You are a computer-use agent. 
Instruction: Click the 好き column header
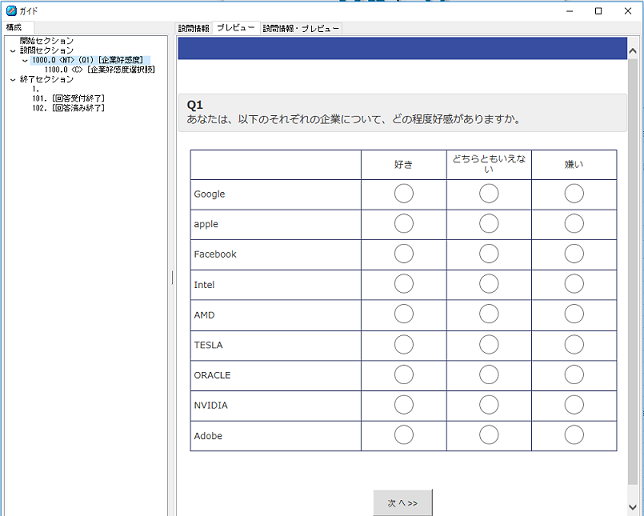click(404, 164)
